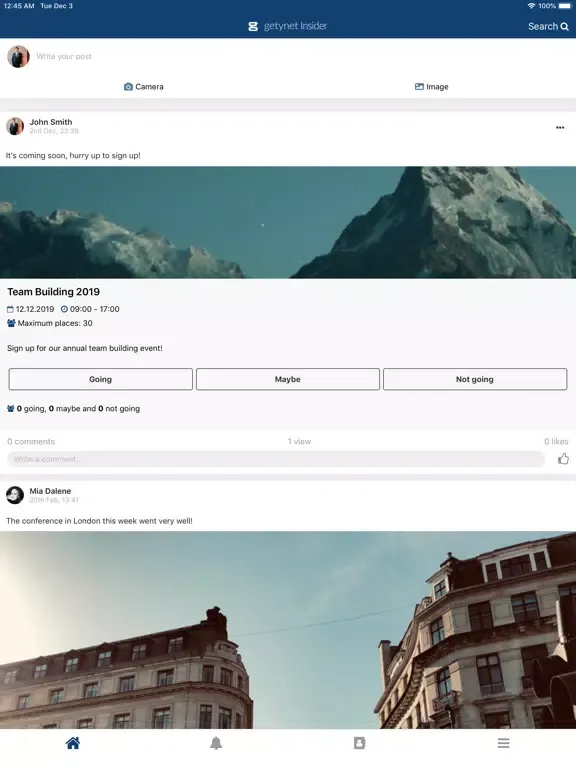Screen dimensions: 576x768
Task: Click the Image upload button
Action: pyautogui.click(x=432, y=87)
